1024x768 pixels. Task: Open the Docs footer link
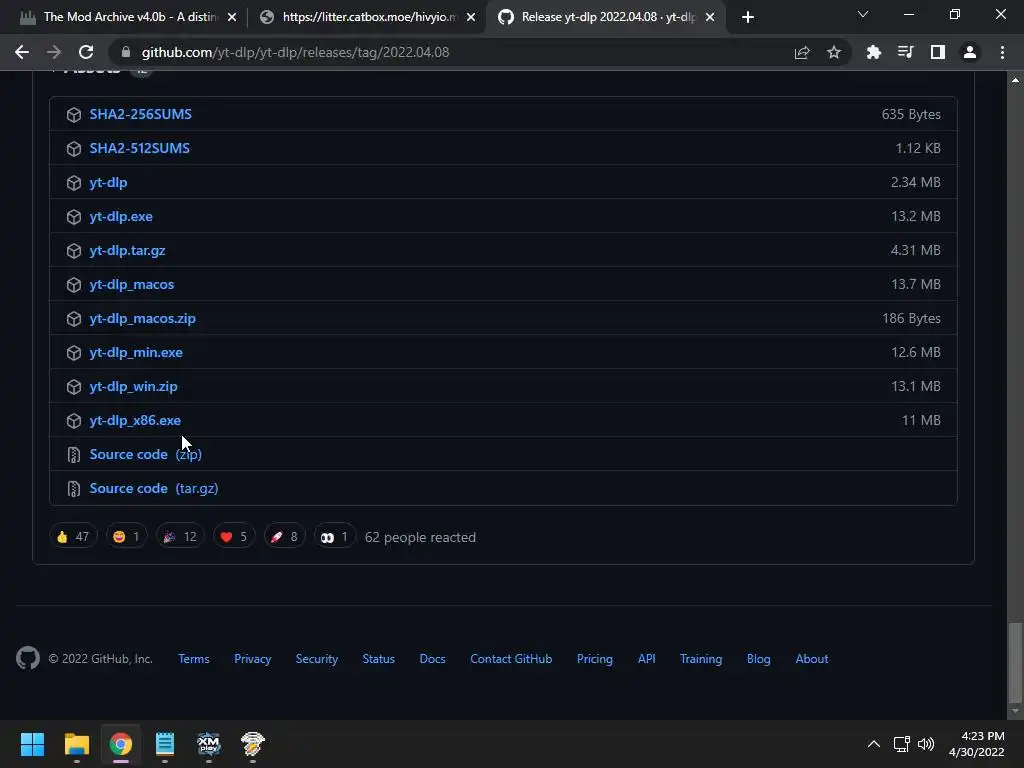[x=432, y=659]
